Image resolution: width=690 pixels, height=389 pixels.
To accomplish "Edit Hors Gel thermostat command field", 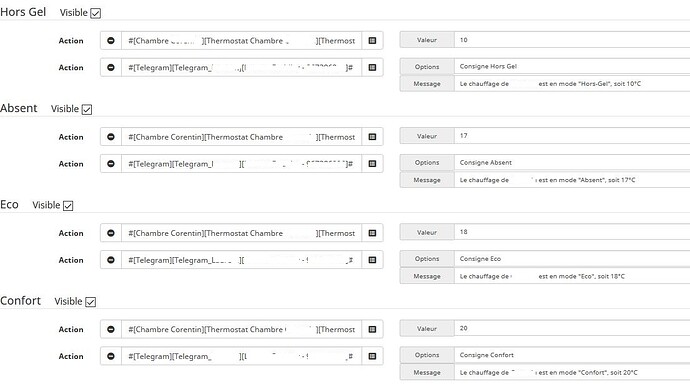I will pos(242,40).
